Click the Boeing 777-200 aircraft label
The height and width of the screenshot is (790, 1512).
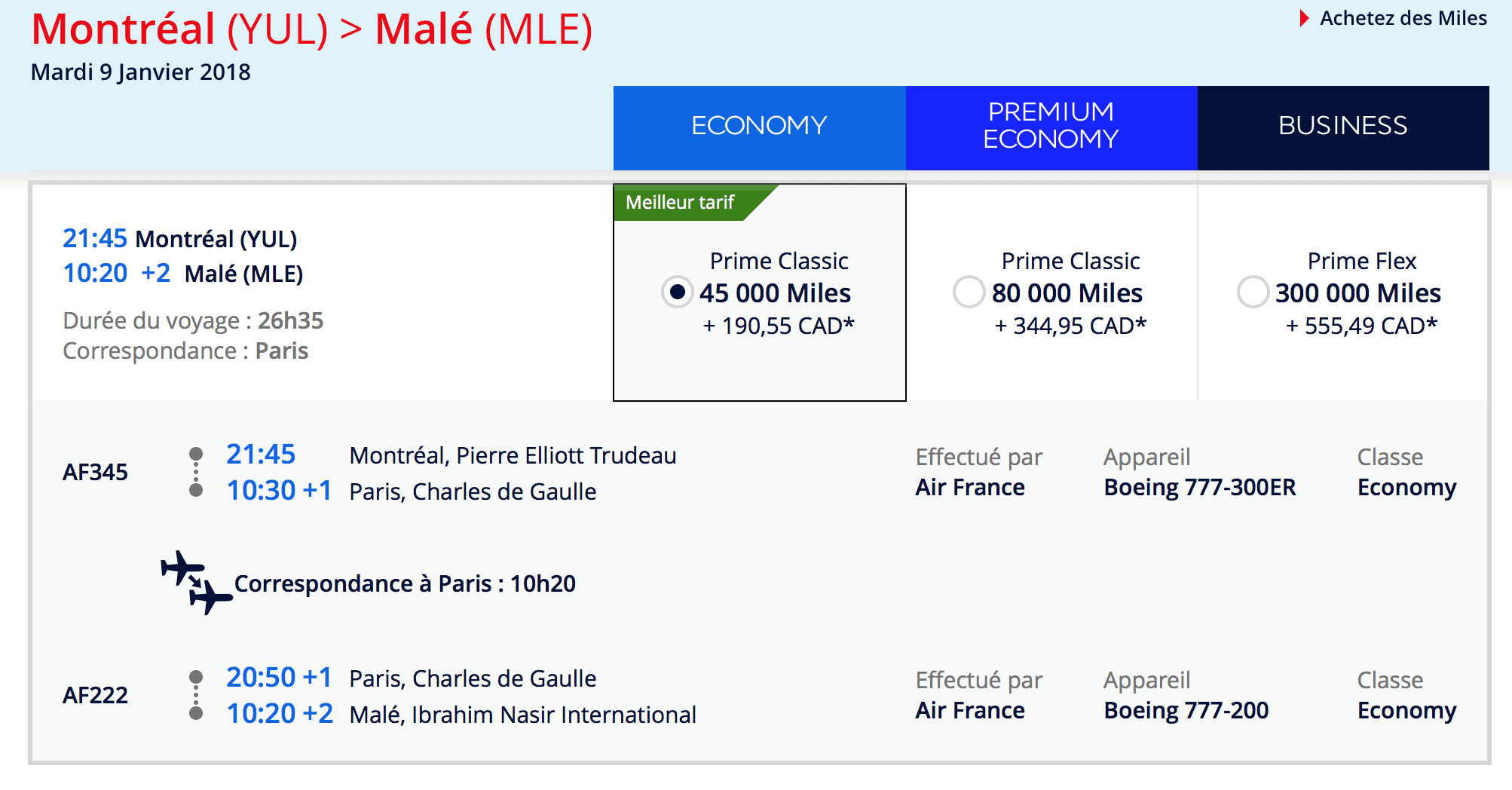point(1186,711)
